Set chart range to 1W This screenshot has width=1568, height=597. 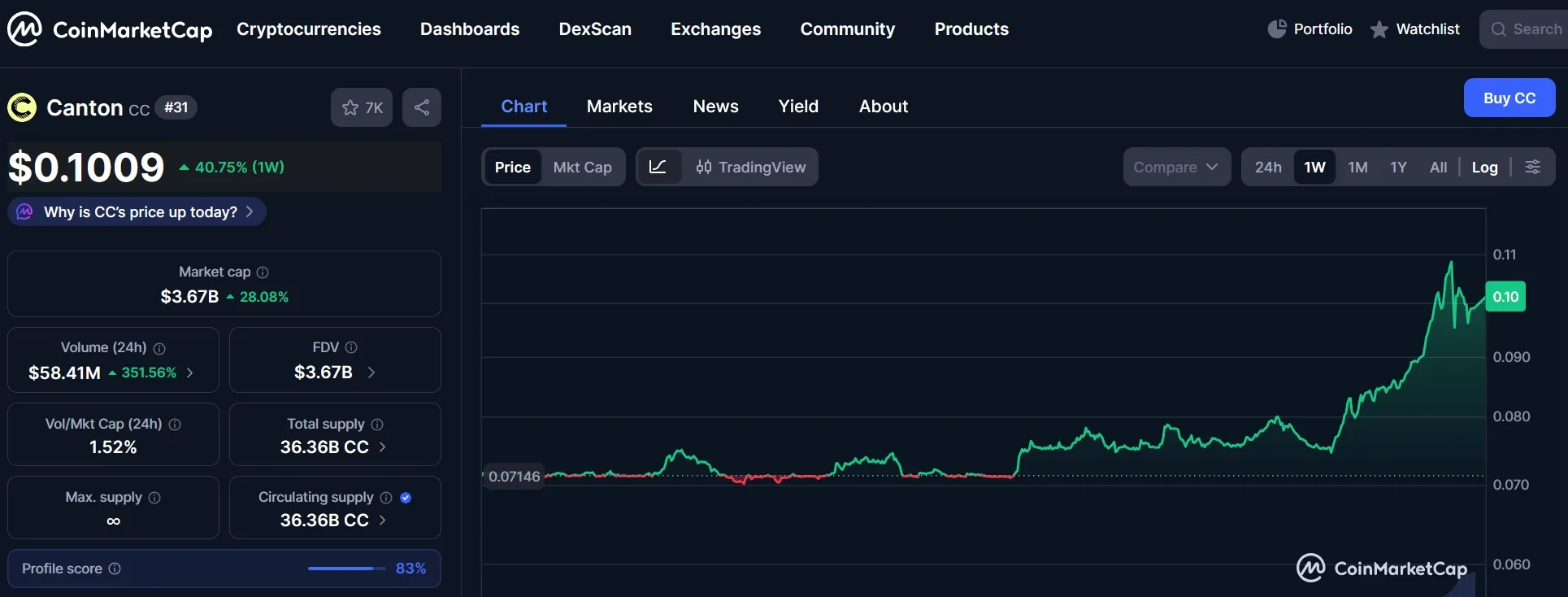tap(1314, 167)
